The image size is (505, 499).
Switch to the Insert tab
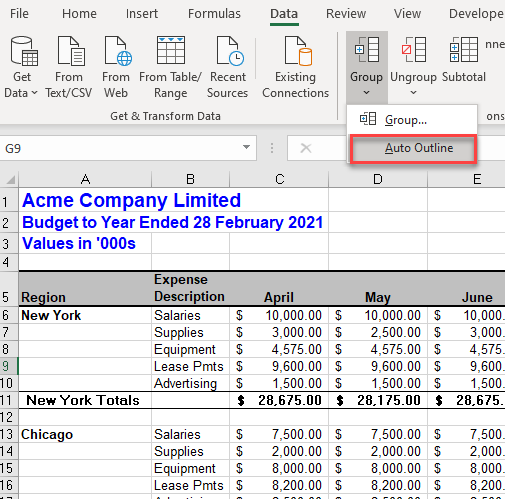[142, 14]
